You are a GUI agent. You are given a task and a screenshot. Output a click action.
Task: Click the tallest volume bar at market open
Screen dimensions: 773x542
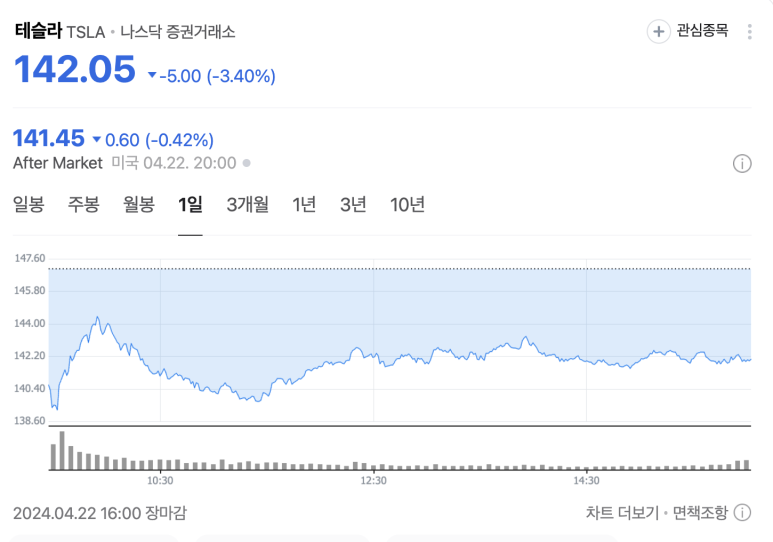(62, 451)
